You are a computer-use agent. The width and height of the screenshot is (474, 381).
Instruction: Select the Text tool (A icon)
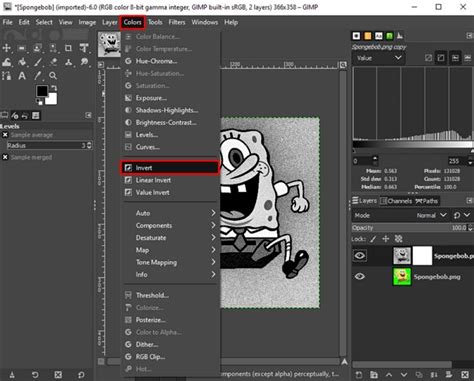[x=22, y=76]
